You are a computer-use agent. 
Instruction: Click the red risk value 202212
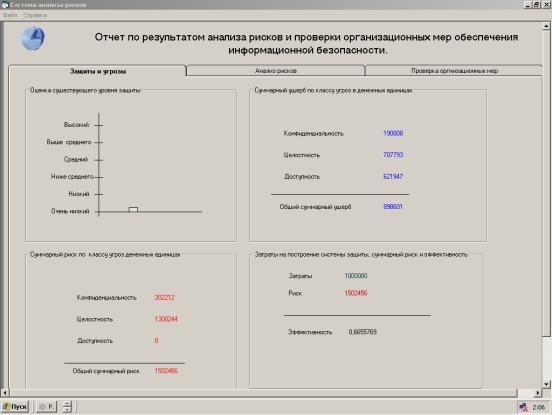pos(164,297)
